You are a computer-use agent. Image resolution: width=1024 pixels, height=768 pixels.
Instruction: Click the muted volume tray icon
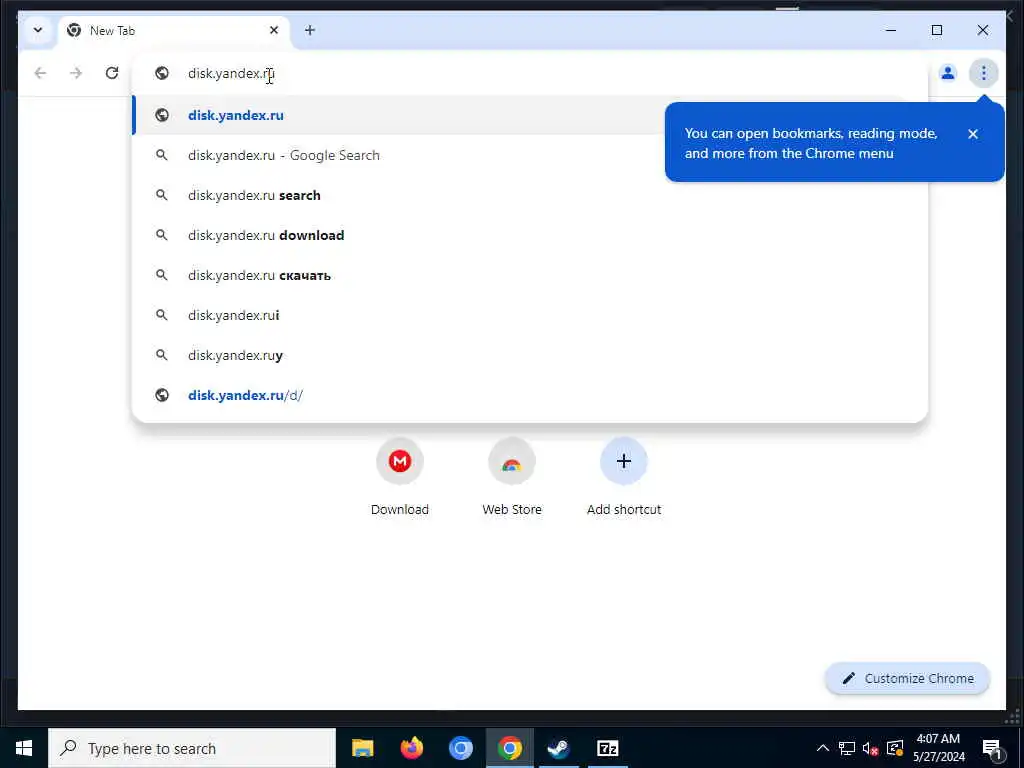[x=871, y=748]
